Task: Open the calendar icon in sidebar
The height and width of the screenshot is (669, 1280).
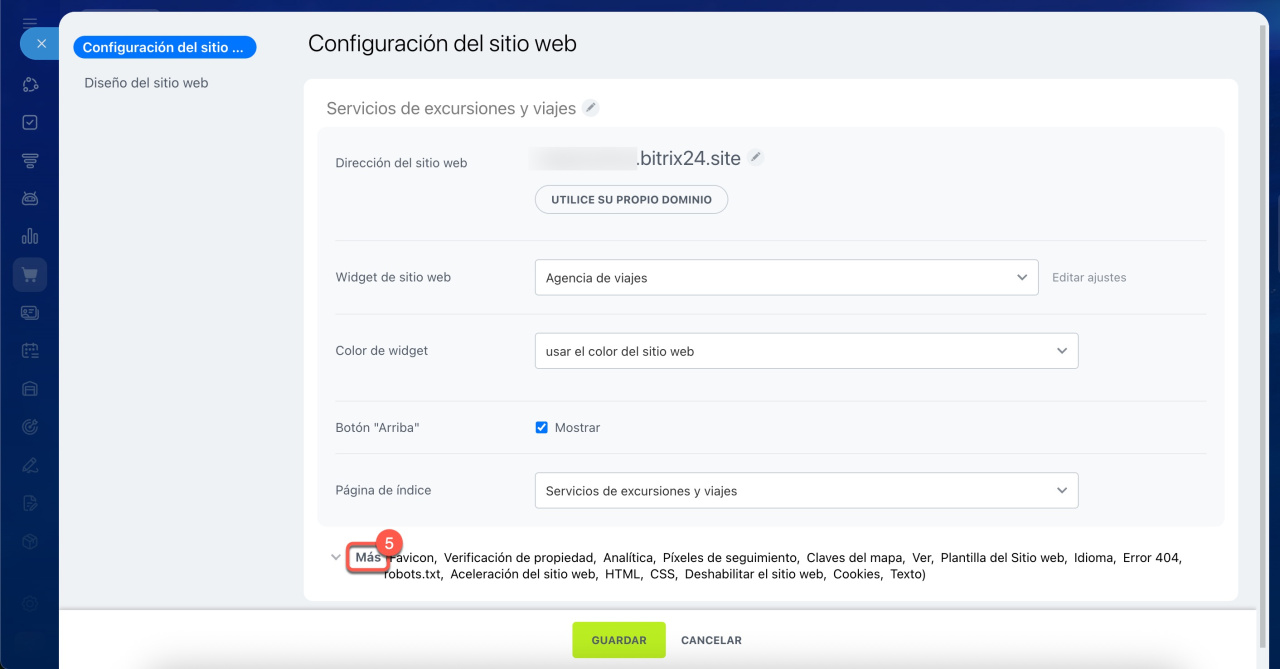Action: click(x=30, y=350)
